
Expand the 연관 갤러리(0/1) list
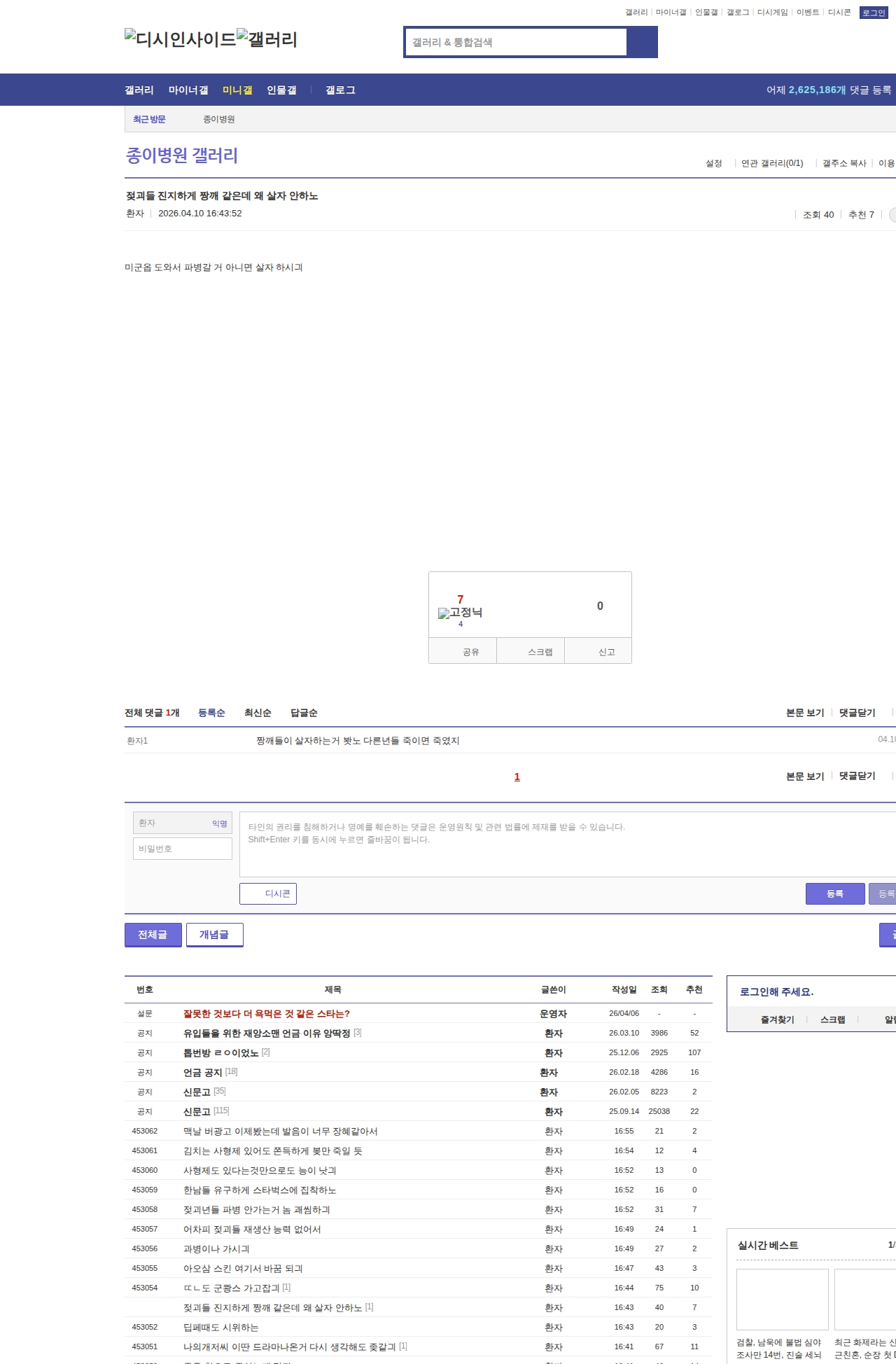[x=772, y=163]
